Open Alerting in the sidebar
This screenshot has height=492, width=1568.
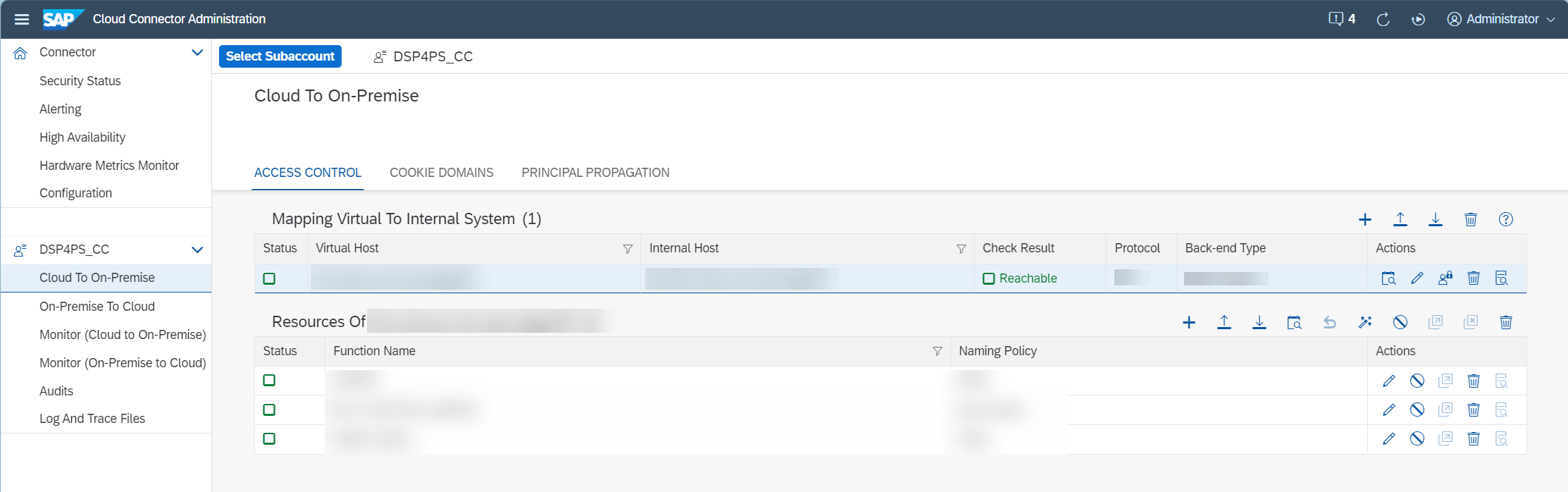[61, 109]
